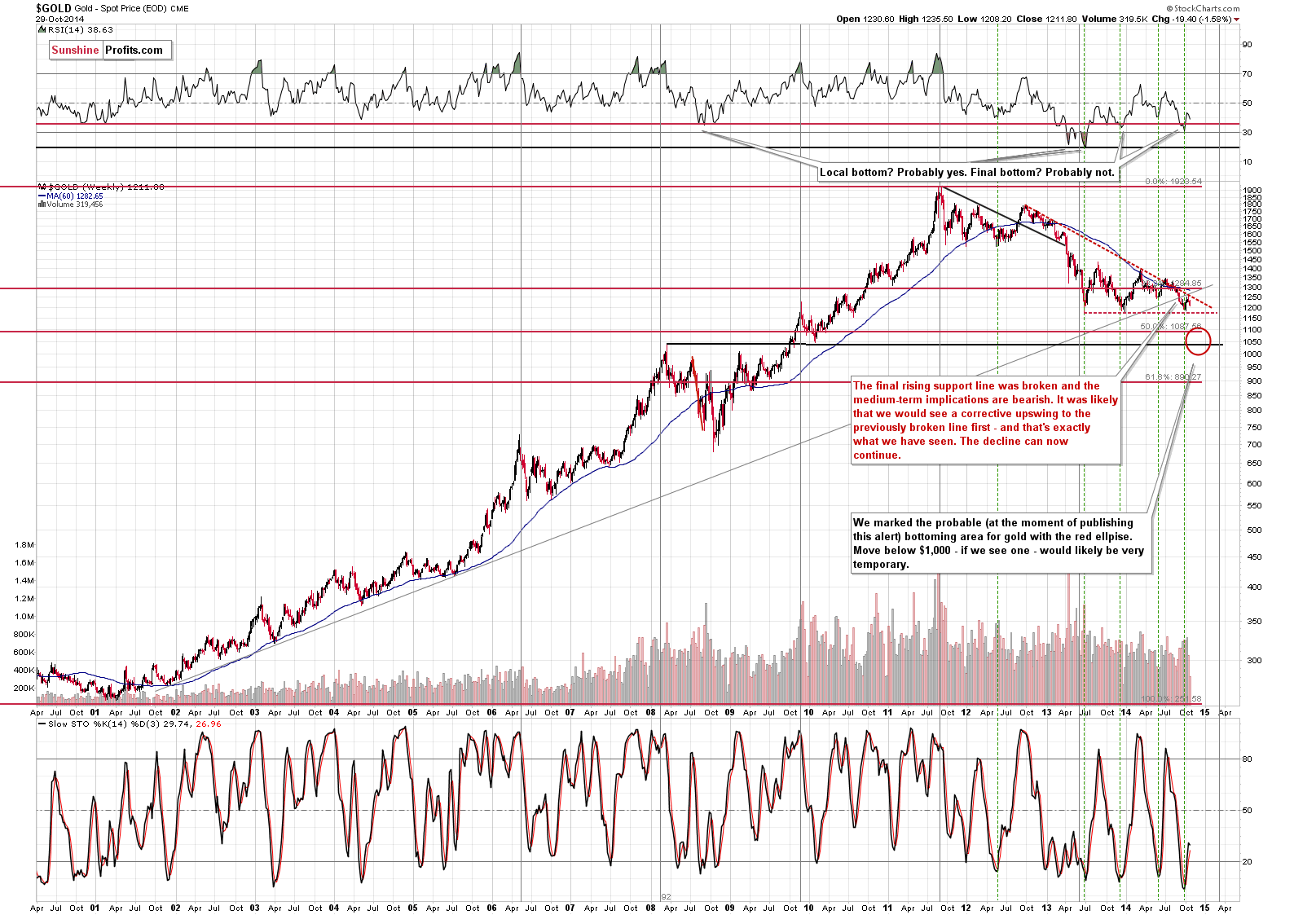Click the date 29-Oct-2014
This screenshot has width=1316, height=915.
59,19
